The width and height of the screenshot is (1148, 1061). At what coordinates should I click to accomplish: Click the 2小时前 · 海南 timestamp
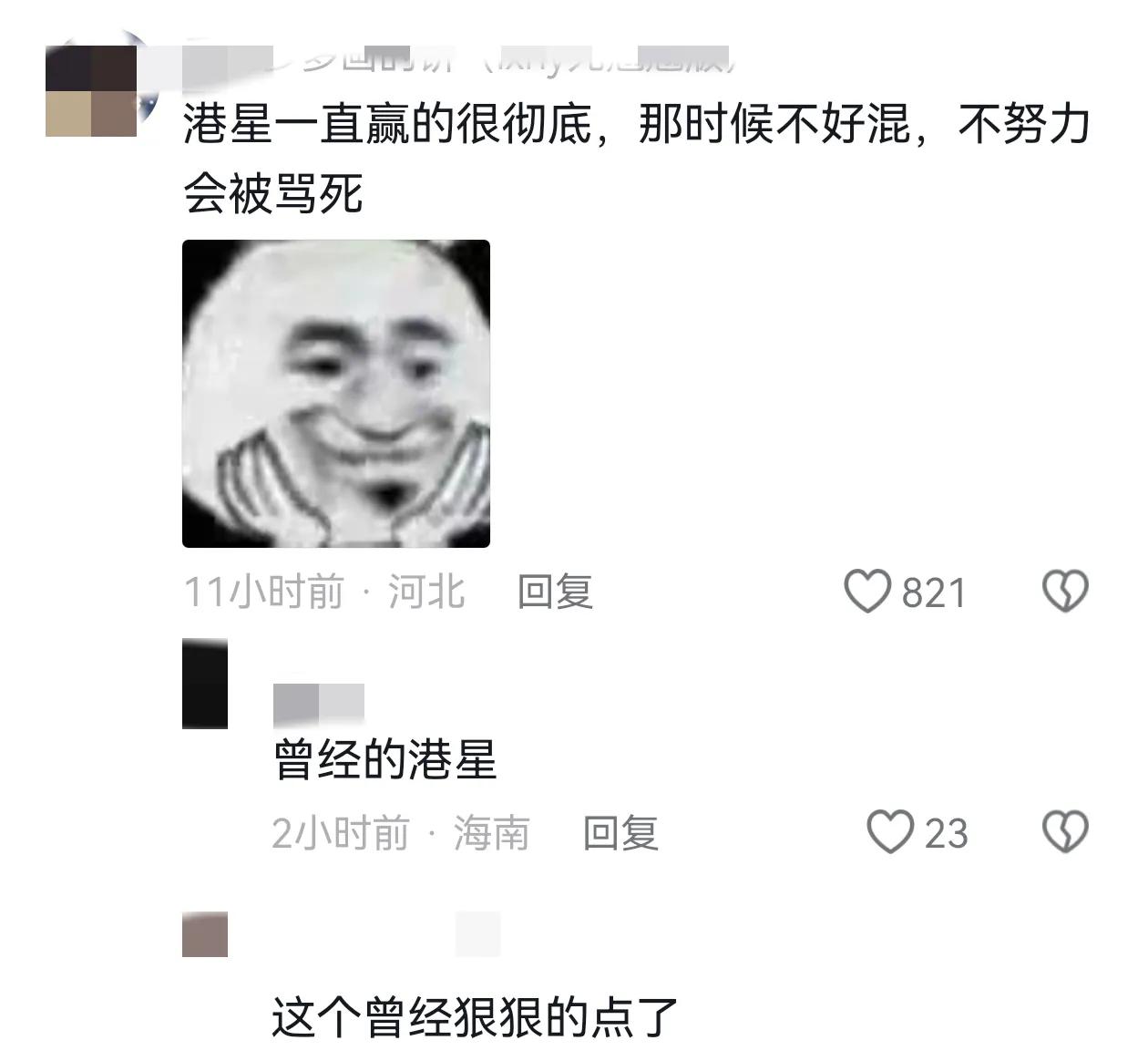tap(401, 833)
